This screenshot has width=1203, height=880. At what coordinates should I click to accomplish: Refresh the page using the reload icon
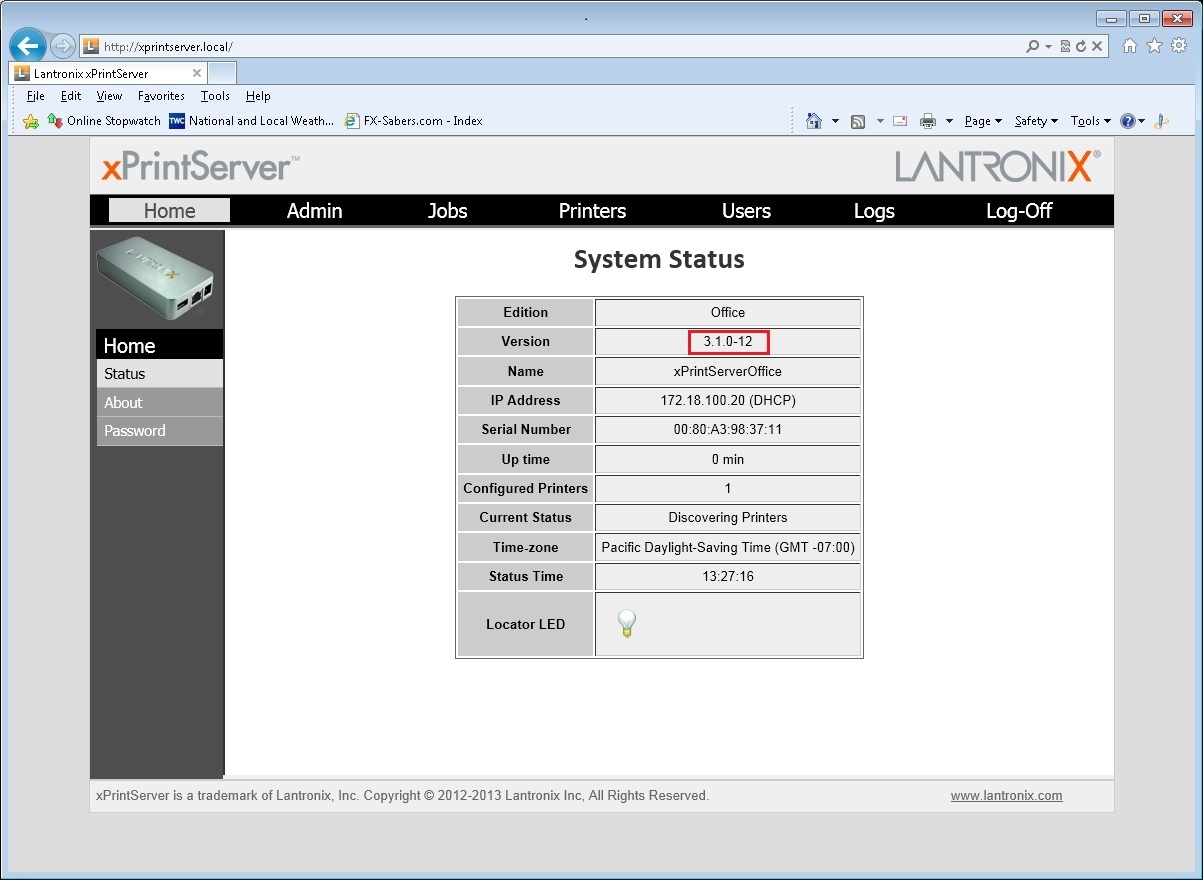1081,46
